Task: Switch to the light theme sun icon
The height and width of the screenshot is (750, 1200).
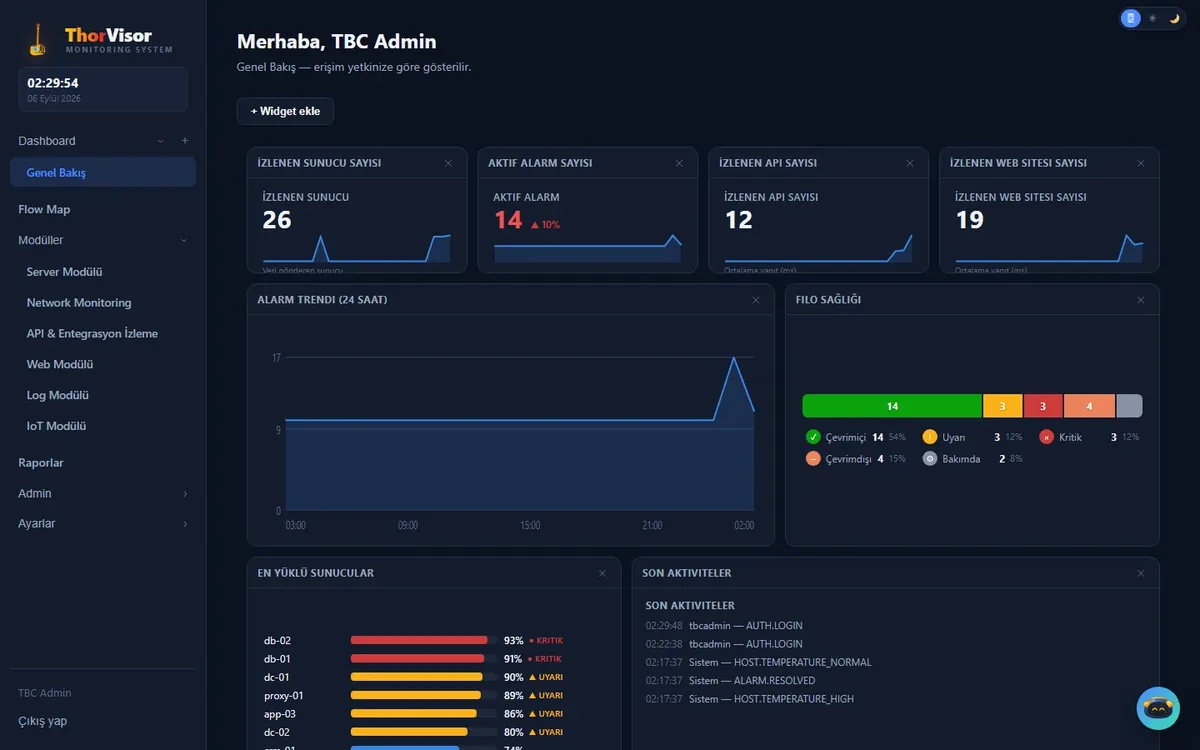Action: tap(1152, 18)
